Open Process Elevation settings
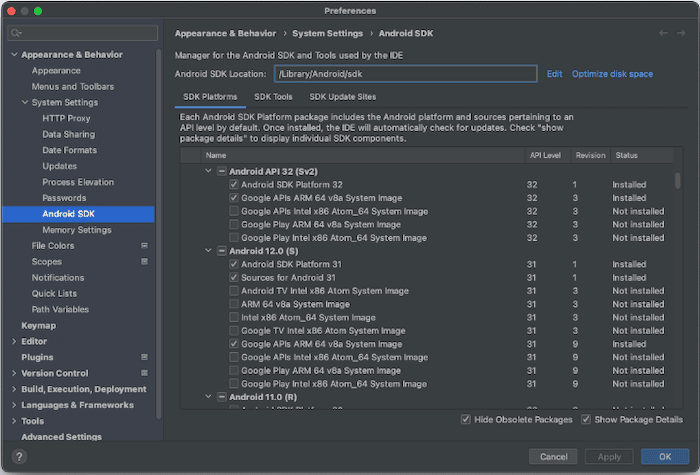The image size is (700, 475). pos(78,182)
